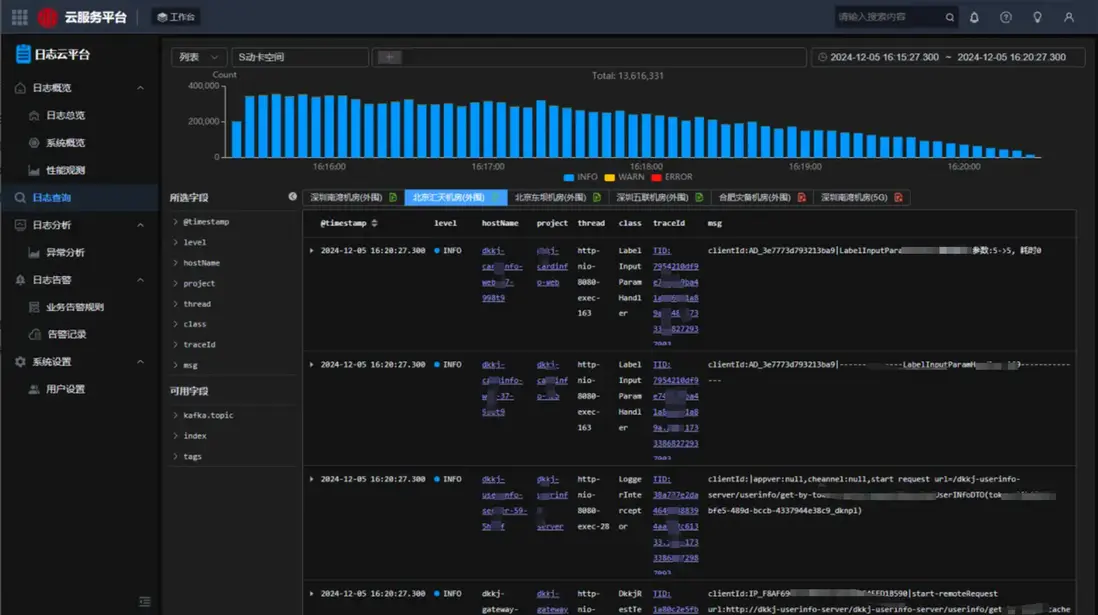Click the search magnifier icon in header
The height and width of the screenshot is (615, 1098).
coord(950,18)
